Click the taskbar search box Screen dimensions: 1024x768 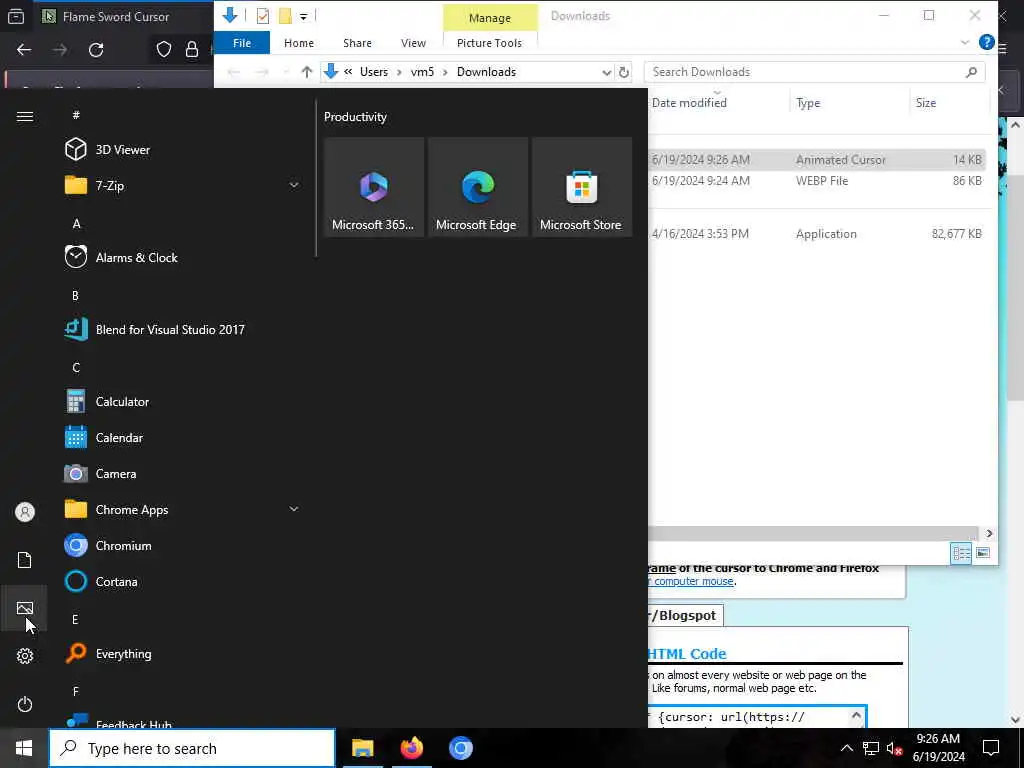[192, 748]
